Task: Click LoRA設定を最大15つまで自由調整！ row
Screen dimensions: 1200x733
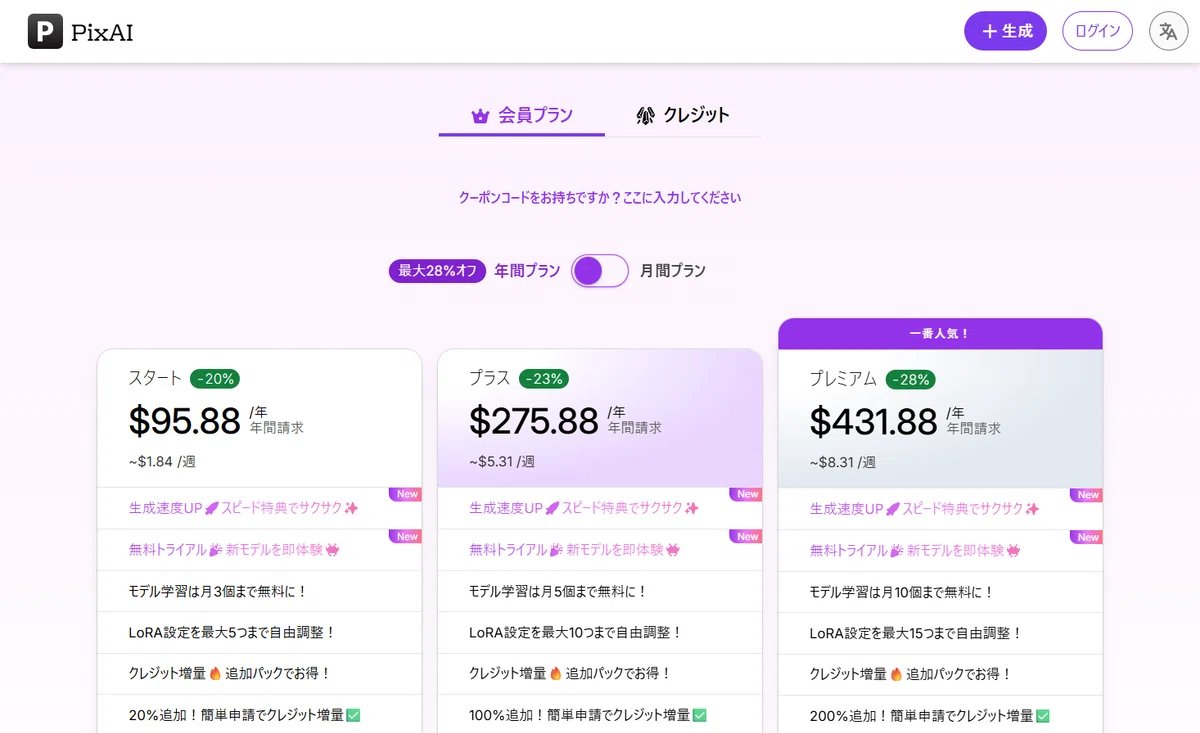Action: 940,633
